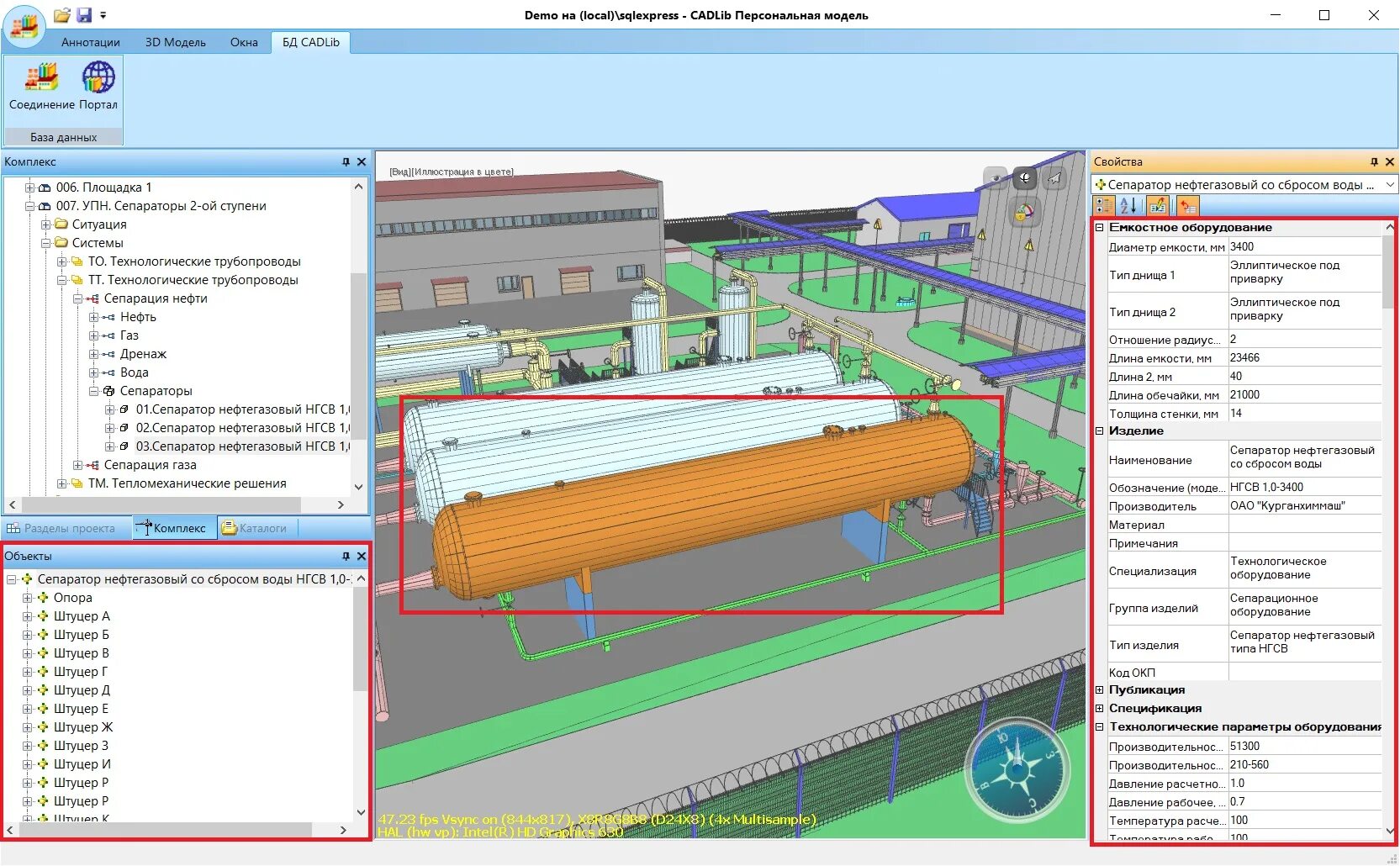Click the Объекты panel horizontal scrollbar

click(166, 830)
